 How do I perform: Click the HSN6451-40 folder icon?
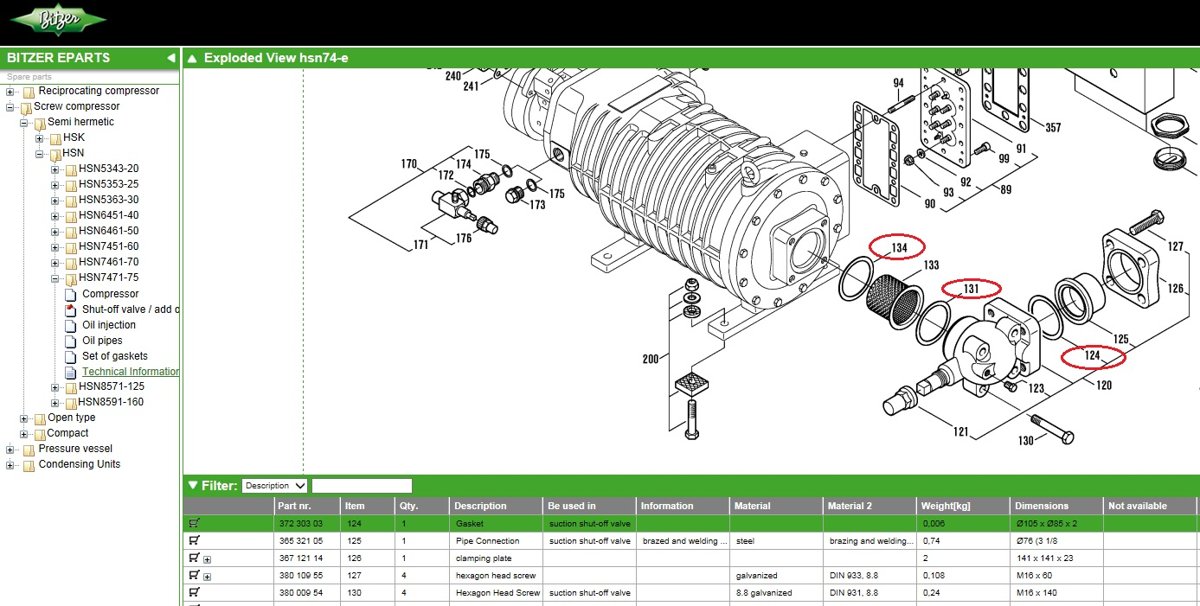coord(71,216)
